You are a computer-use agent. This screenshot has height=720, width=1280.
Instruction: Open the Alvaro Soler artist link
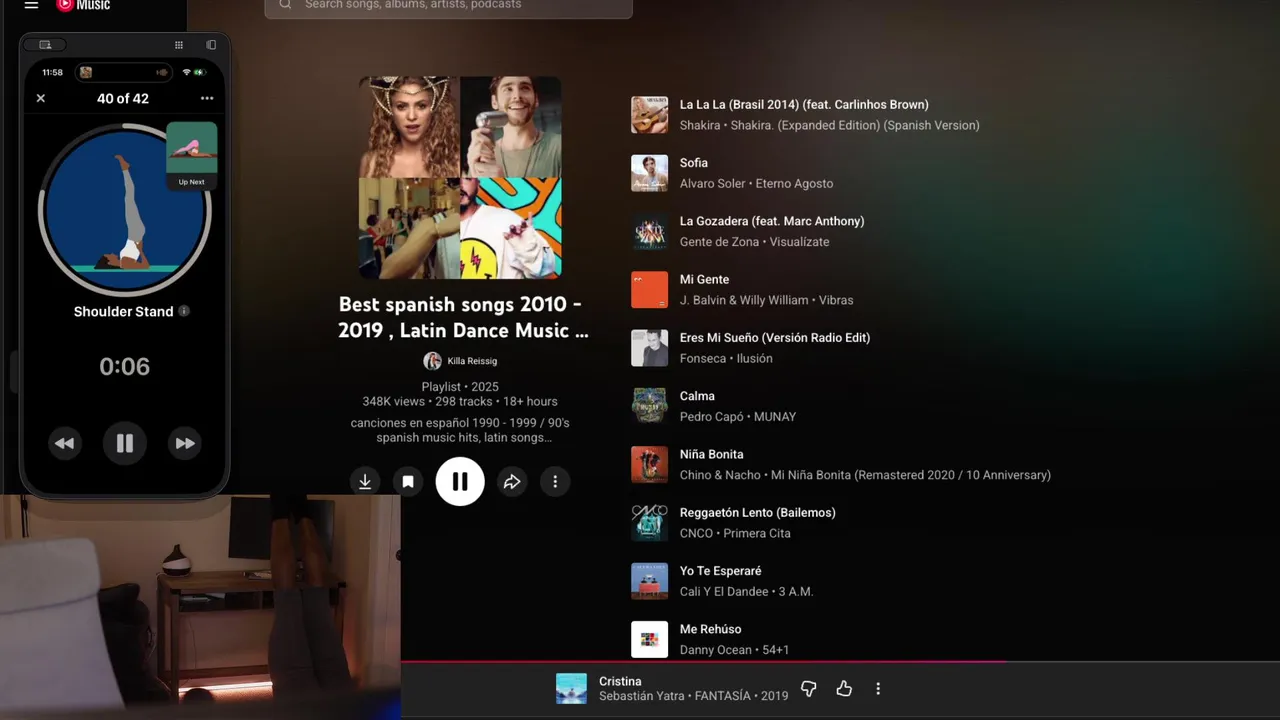pos(713,184)
